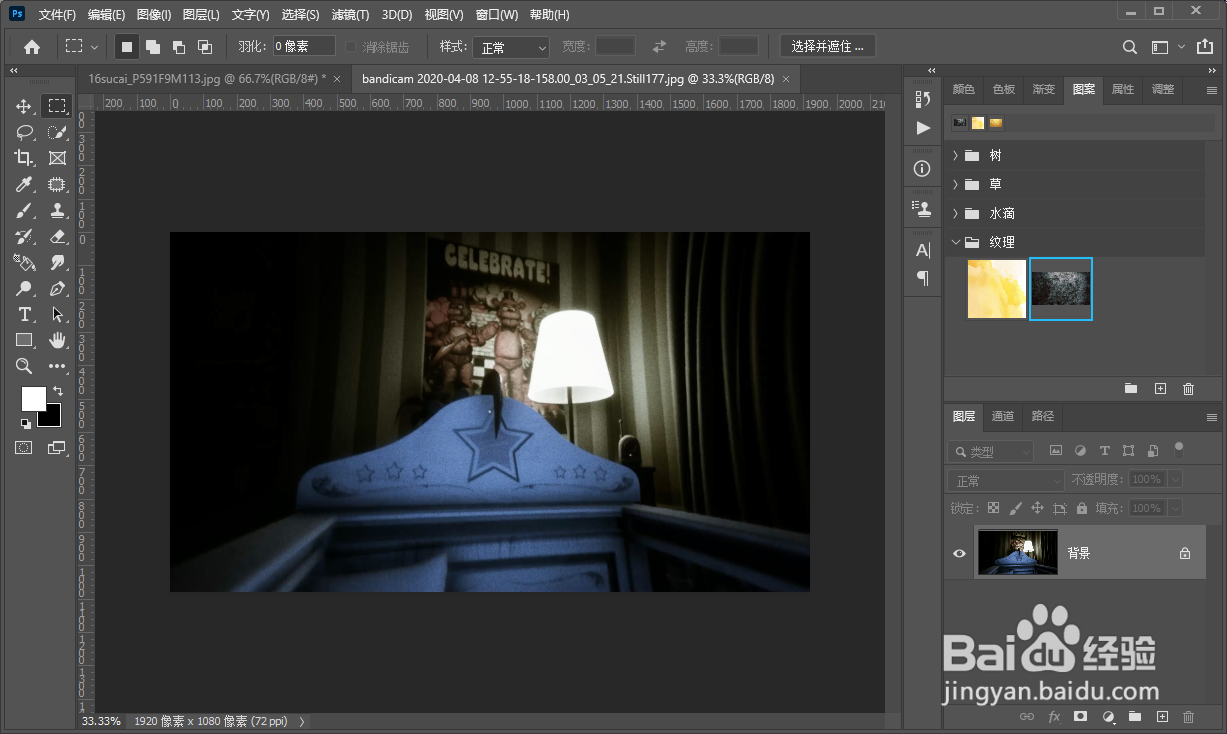Select the Eyedropper tool
Viewport: 1227px width, 734px height.
[25, 184]
